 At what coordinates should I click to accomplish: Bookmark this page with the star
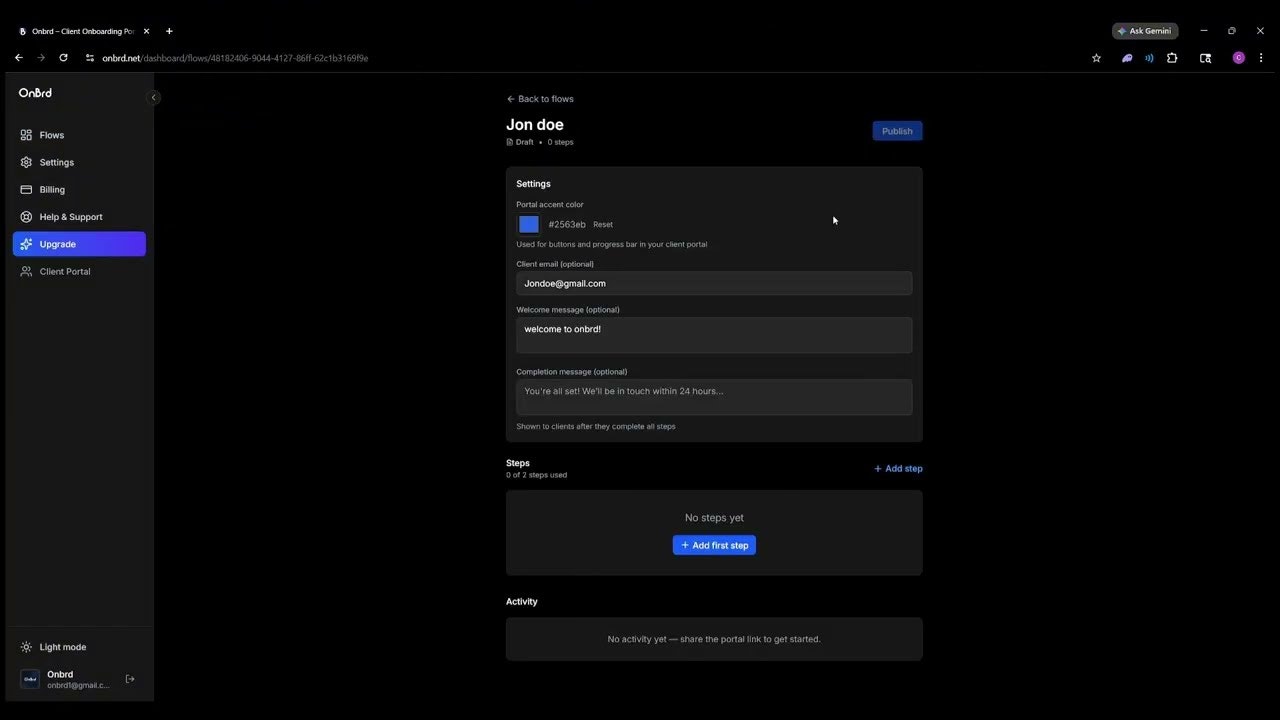click(1096, 58)
